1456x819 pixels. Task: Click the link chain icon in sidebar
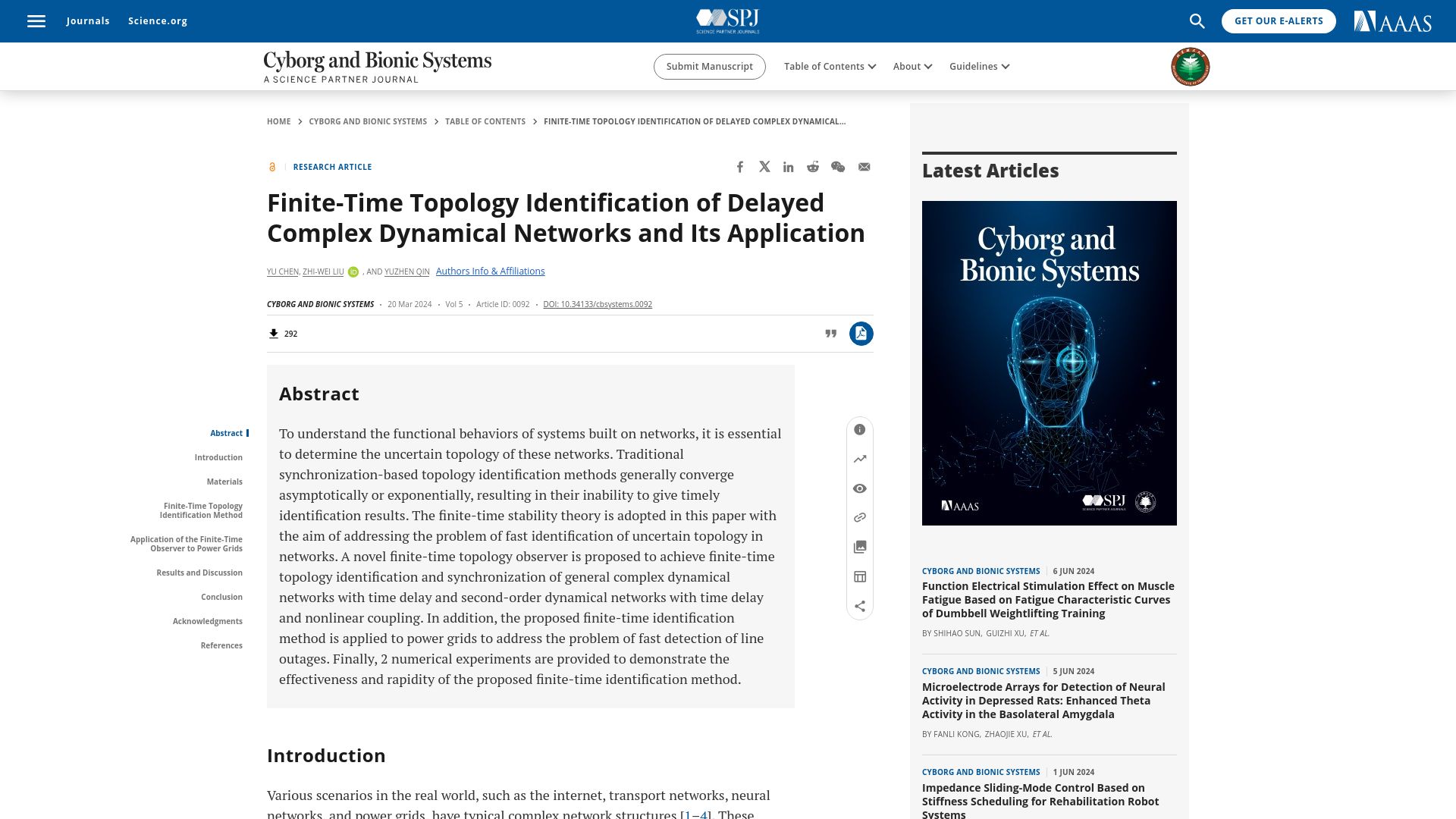(x=860, y=518)
